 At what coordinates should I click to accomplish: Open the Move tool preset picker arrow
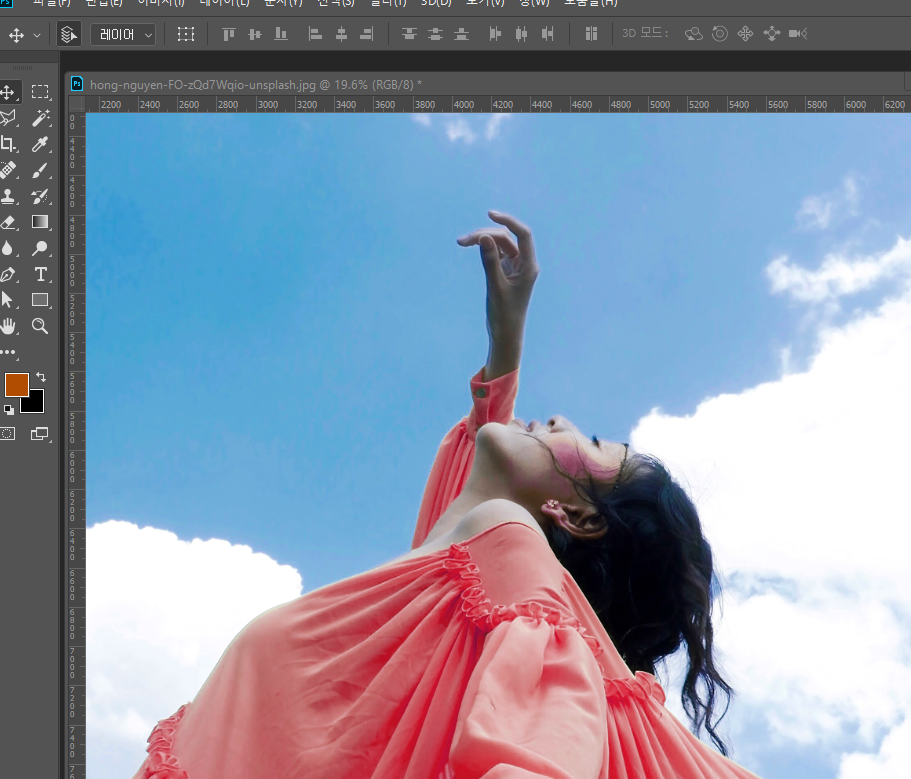37,35
